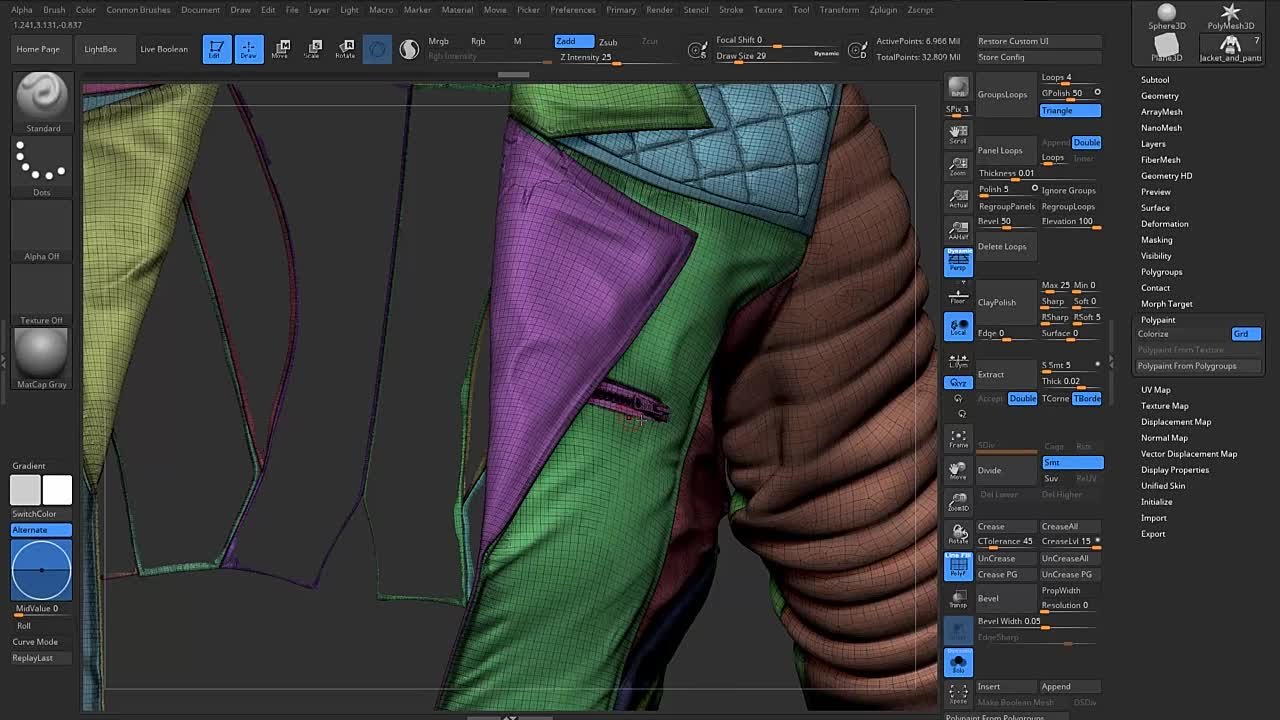Open the UV Map section
The height and width of the screenshot is (720, 1280).
[x=1155, y=390]
